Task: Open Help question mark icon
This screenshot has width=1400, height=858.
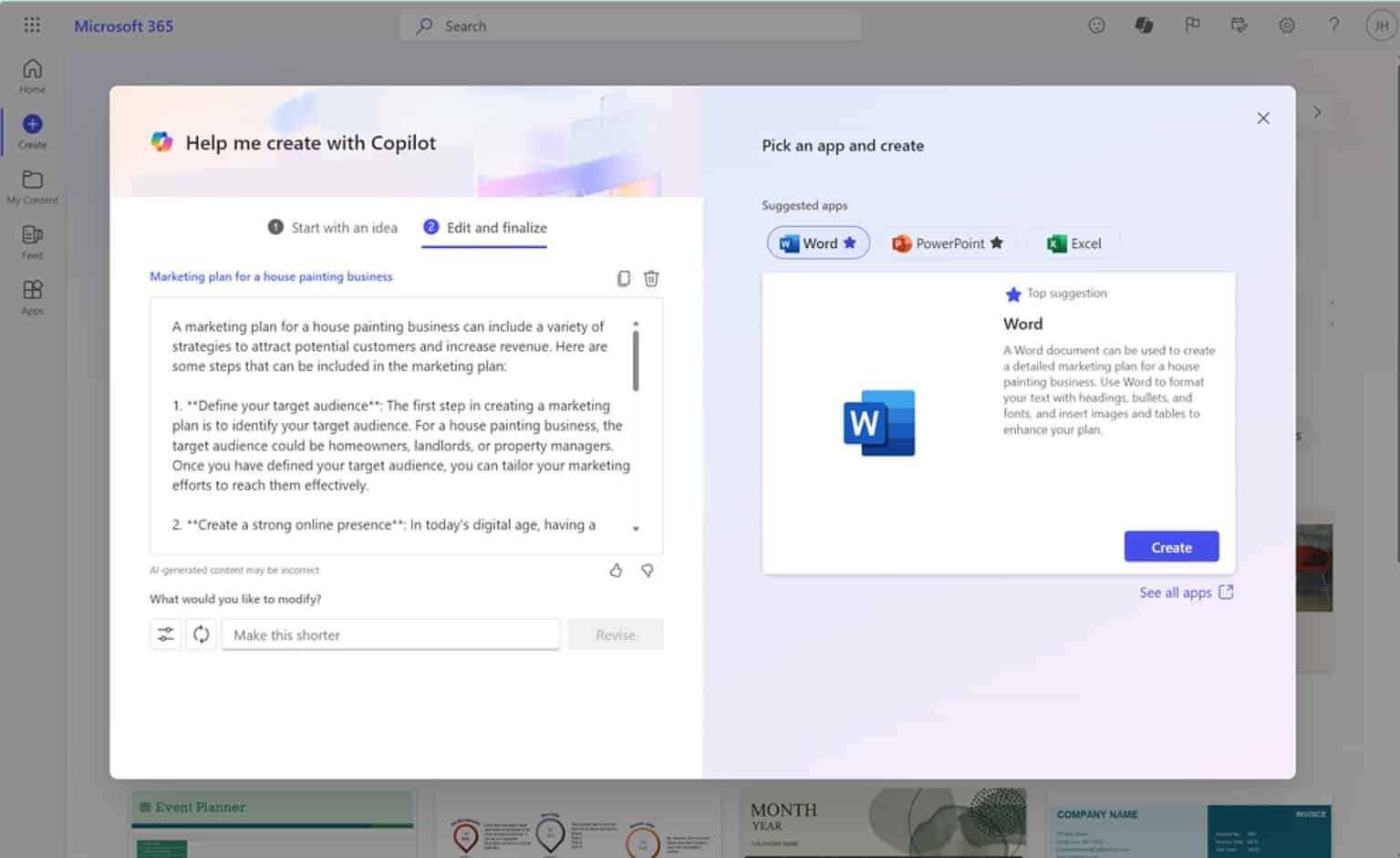Action: tap(1333, 26)
